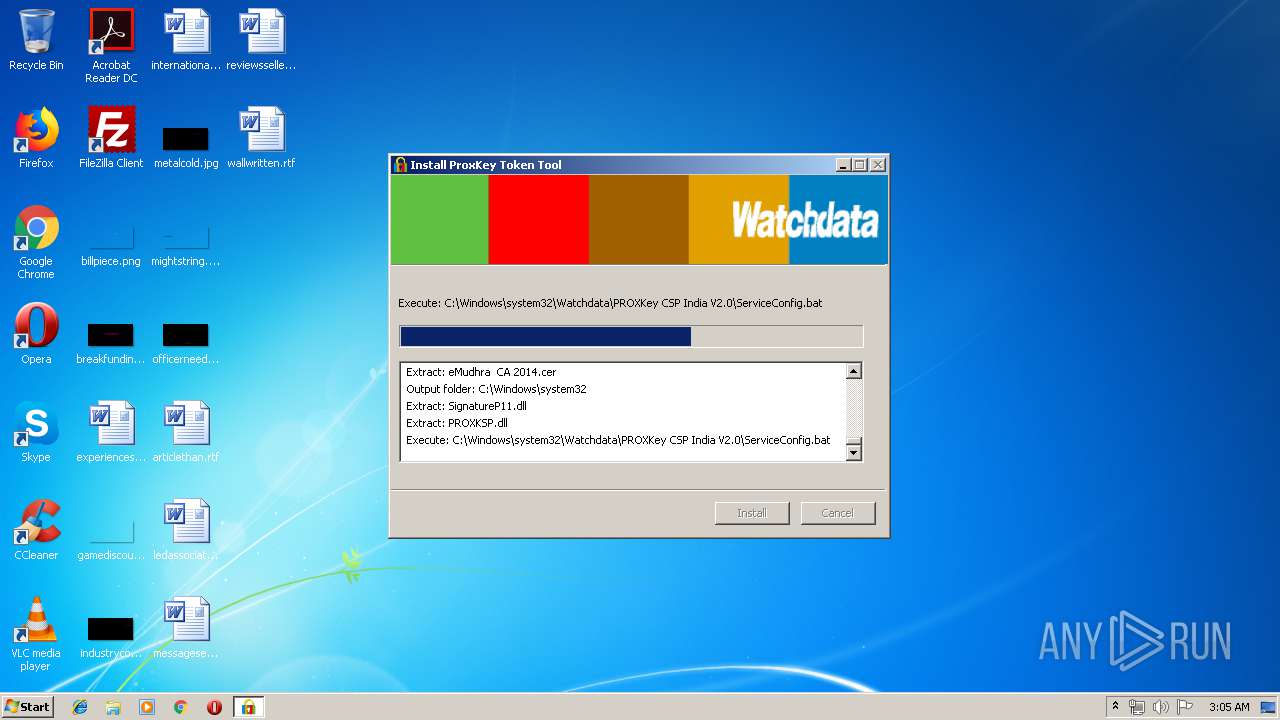The width and height of the screenshot is (1280, 720).
Task: Select the articlethan.rtf document icon
Action: tap(186, 432)
